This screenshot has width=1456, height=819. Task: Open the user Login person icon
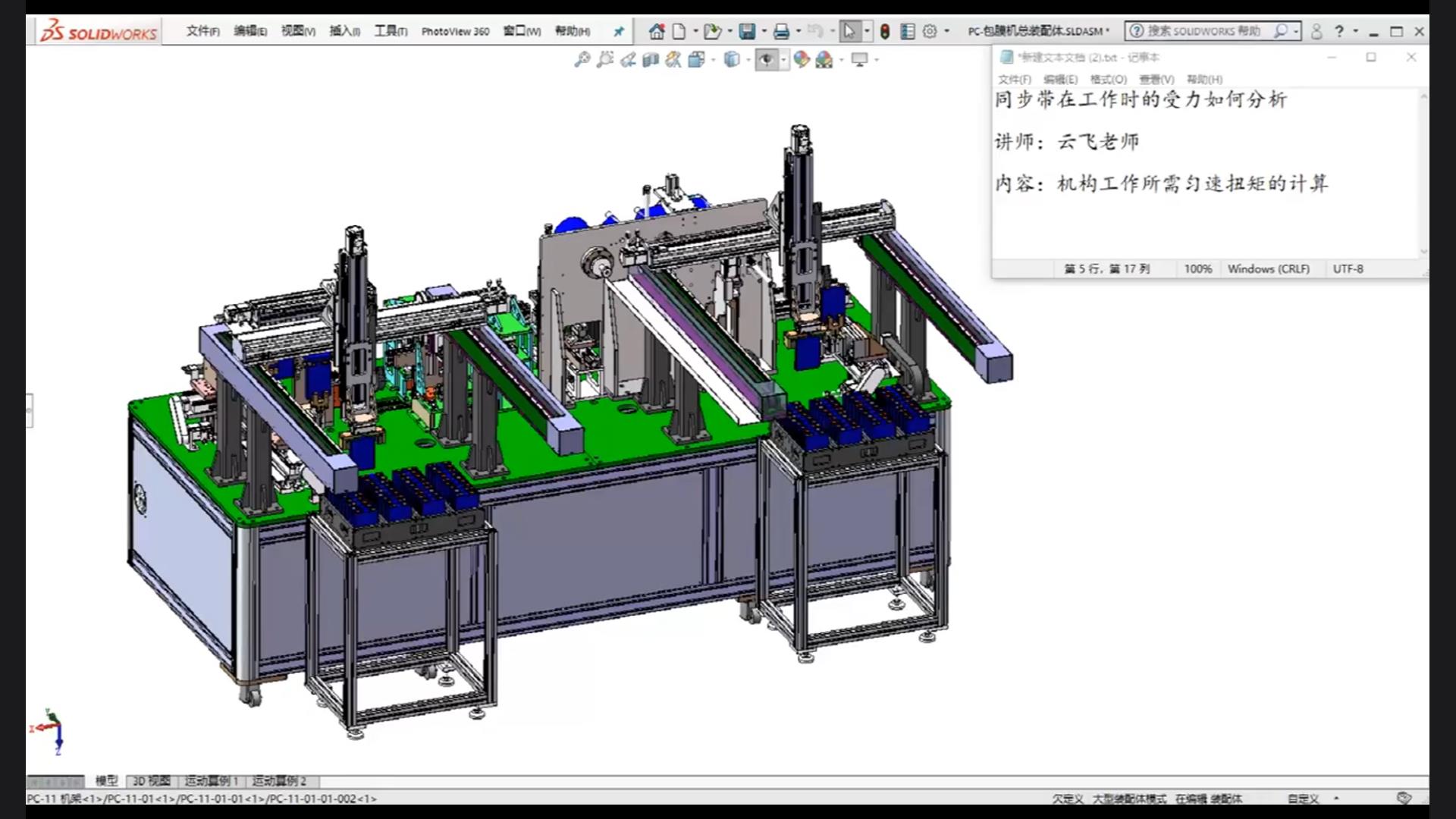coord(1316,31)
